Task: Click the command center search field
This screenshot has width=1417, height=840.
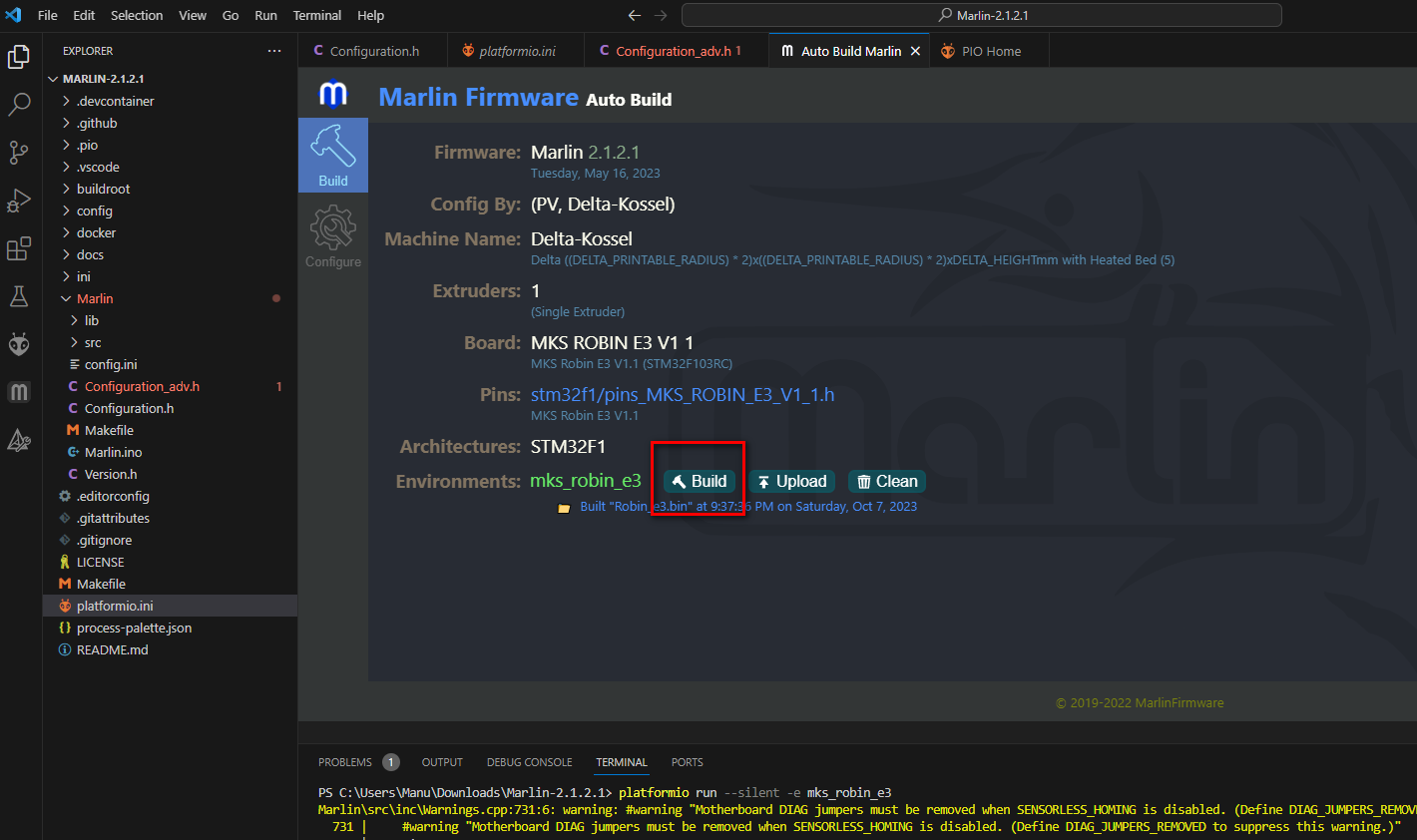Action: pos(982,15)
